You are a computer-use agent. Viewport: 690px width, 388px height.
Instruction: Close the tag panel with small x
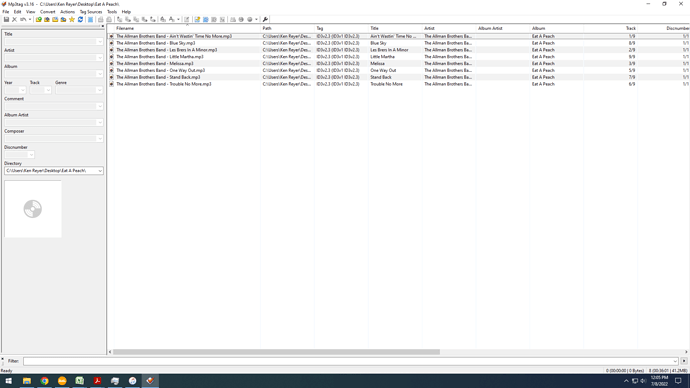pos(103,26)
